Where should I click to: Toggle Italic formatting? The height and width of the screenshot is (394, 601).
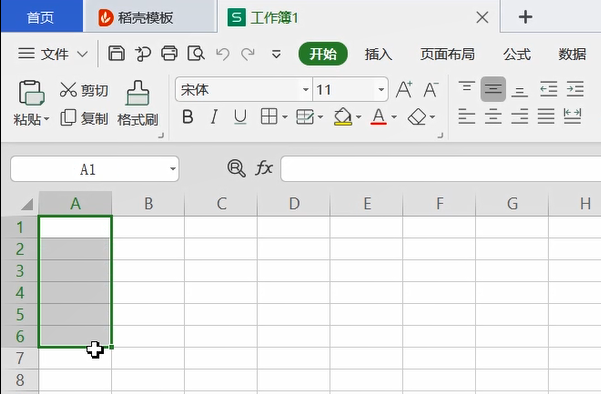[x=214, y=117]
